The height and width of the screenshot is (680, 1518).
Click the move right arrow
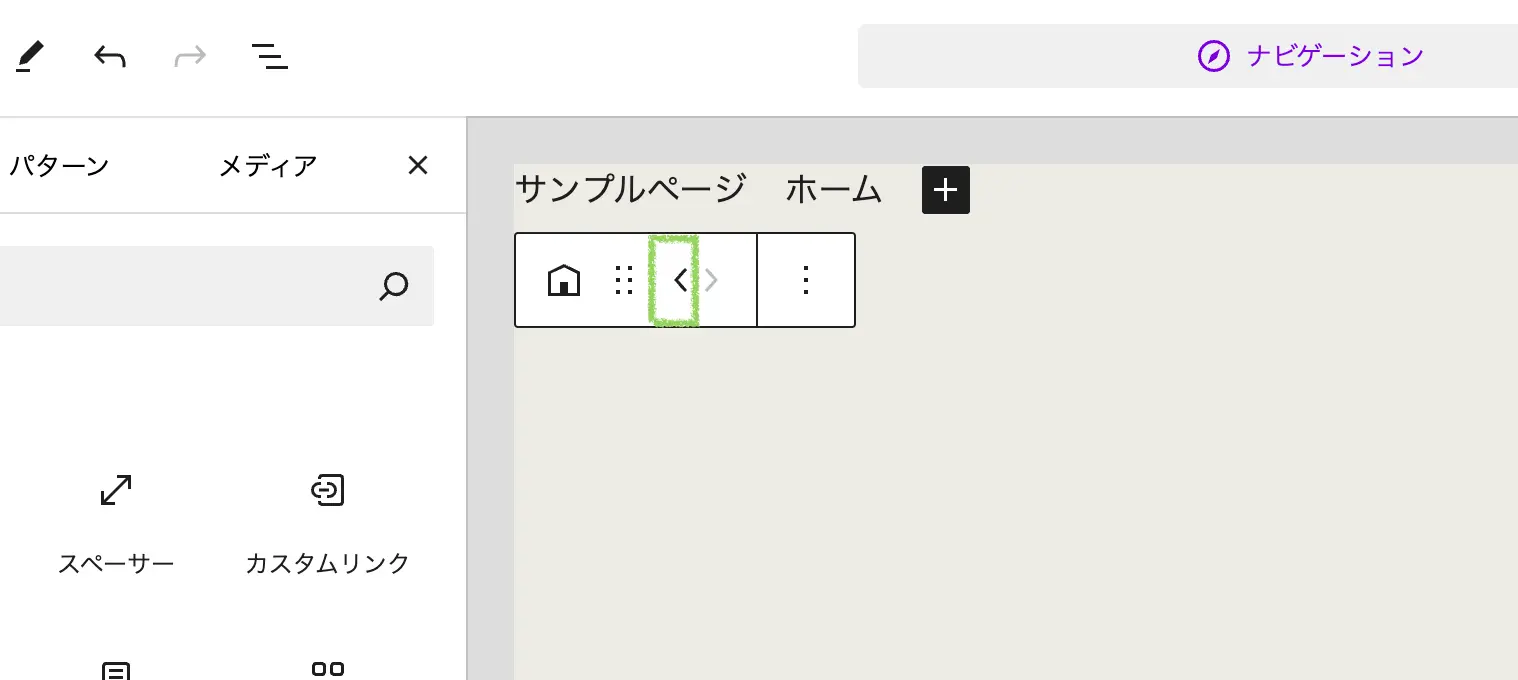(711, 281)
